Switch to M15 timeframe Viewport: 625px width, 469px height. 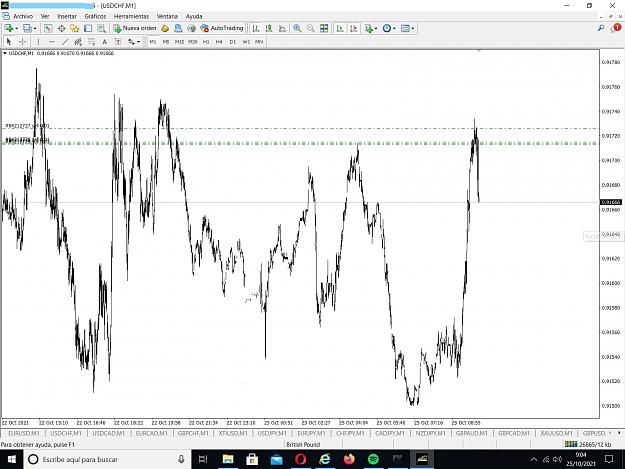[x=179, y=41]
